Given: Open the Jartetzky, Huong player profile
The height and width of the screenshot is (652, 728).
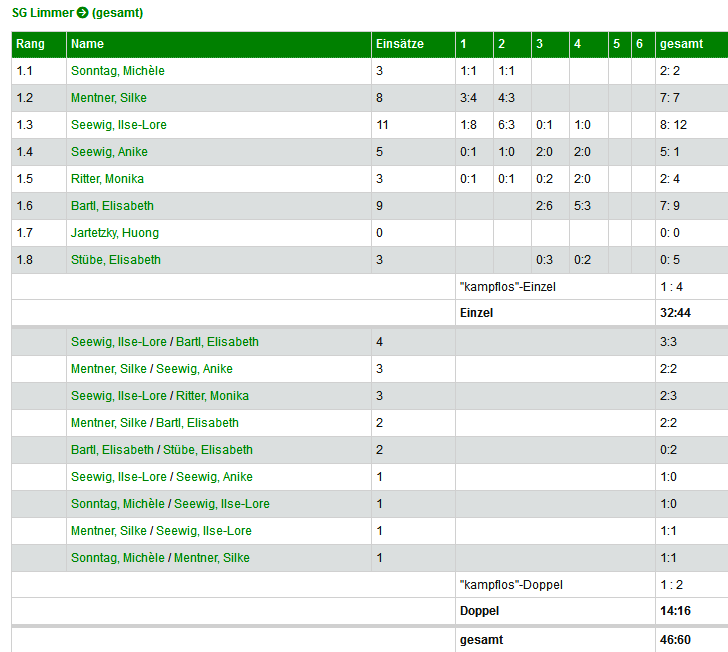Looking at the screenshot, I should [114, 233].
